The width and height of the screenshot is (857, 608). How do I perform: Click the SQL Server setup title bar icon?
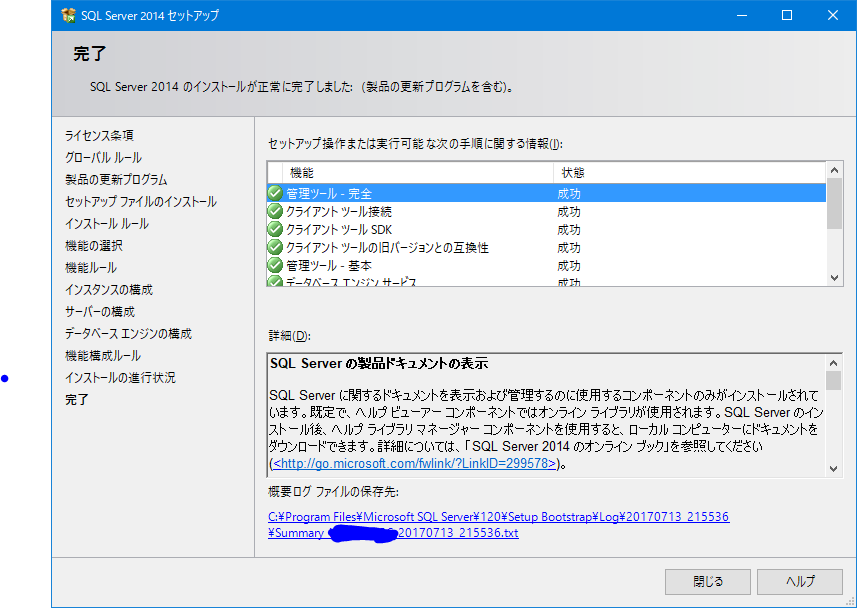click(69, 15)
